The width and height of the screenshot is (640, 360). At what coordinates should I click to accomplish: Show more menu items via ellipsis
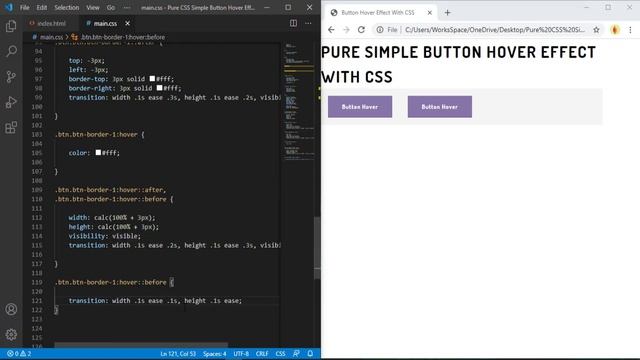coord(127,7)
